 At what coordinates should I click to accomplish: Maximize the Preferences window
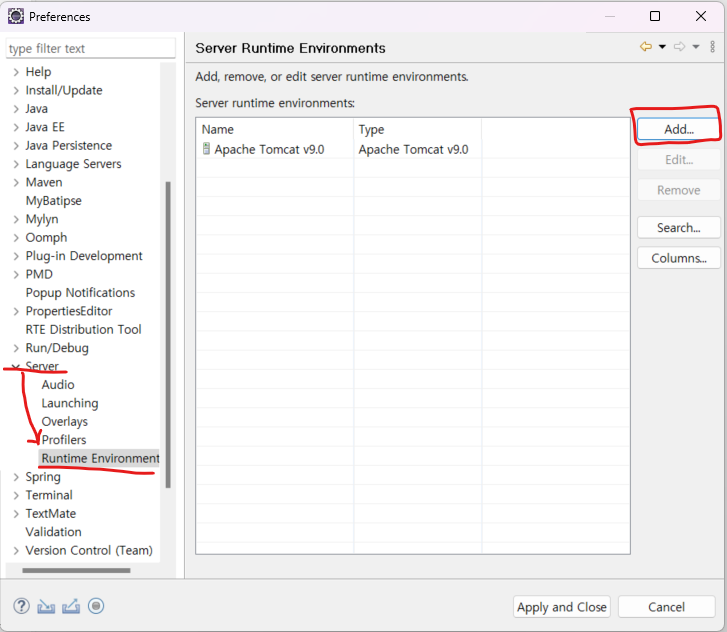tap(655, 16)
